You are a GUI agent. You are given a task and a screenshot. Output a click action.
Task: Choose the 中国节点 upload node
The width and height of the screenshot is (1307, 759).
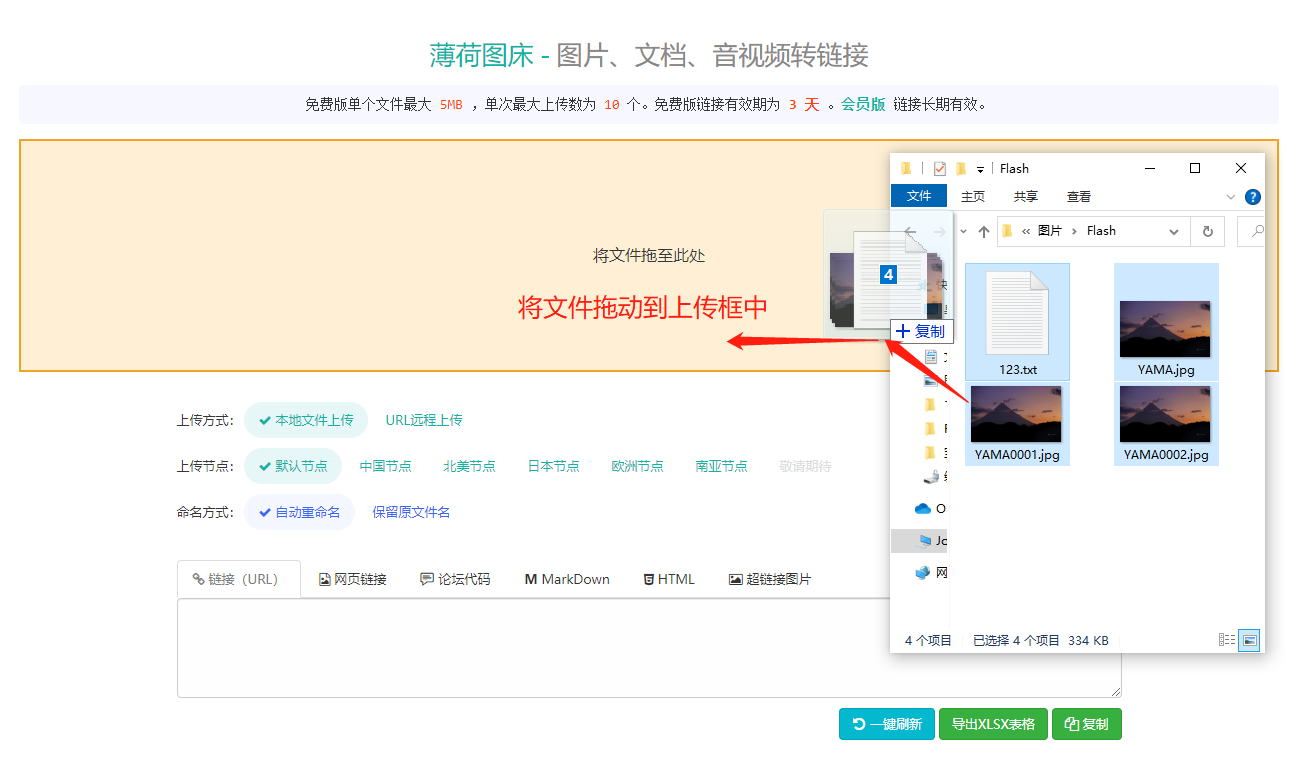click(386, 466)
